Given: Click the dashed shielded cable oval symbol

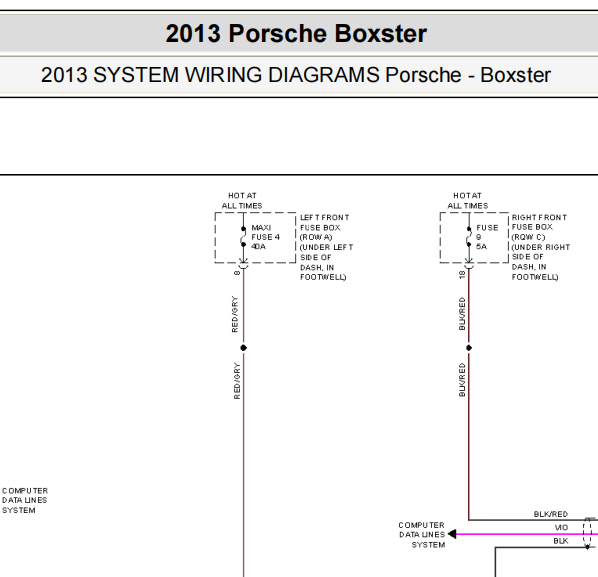Looking at the screenshot, I should 587,533.
